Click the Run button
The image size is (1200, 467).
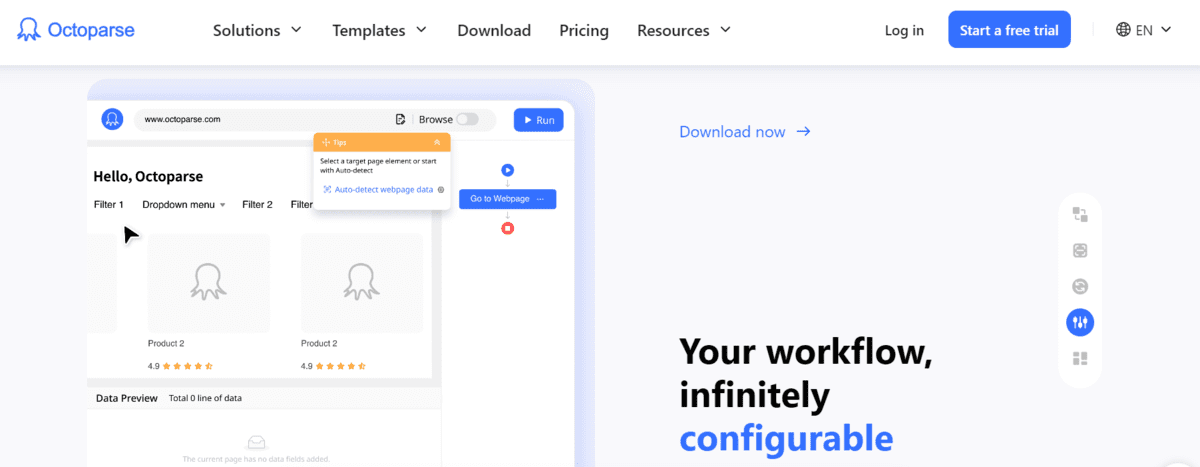(x=538, y=119)
